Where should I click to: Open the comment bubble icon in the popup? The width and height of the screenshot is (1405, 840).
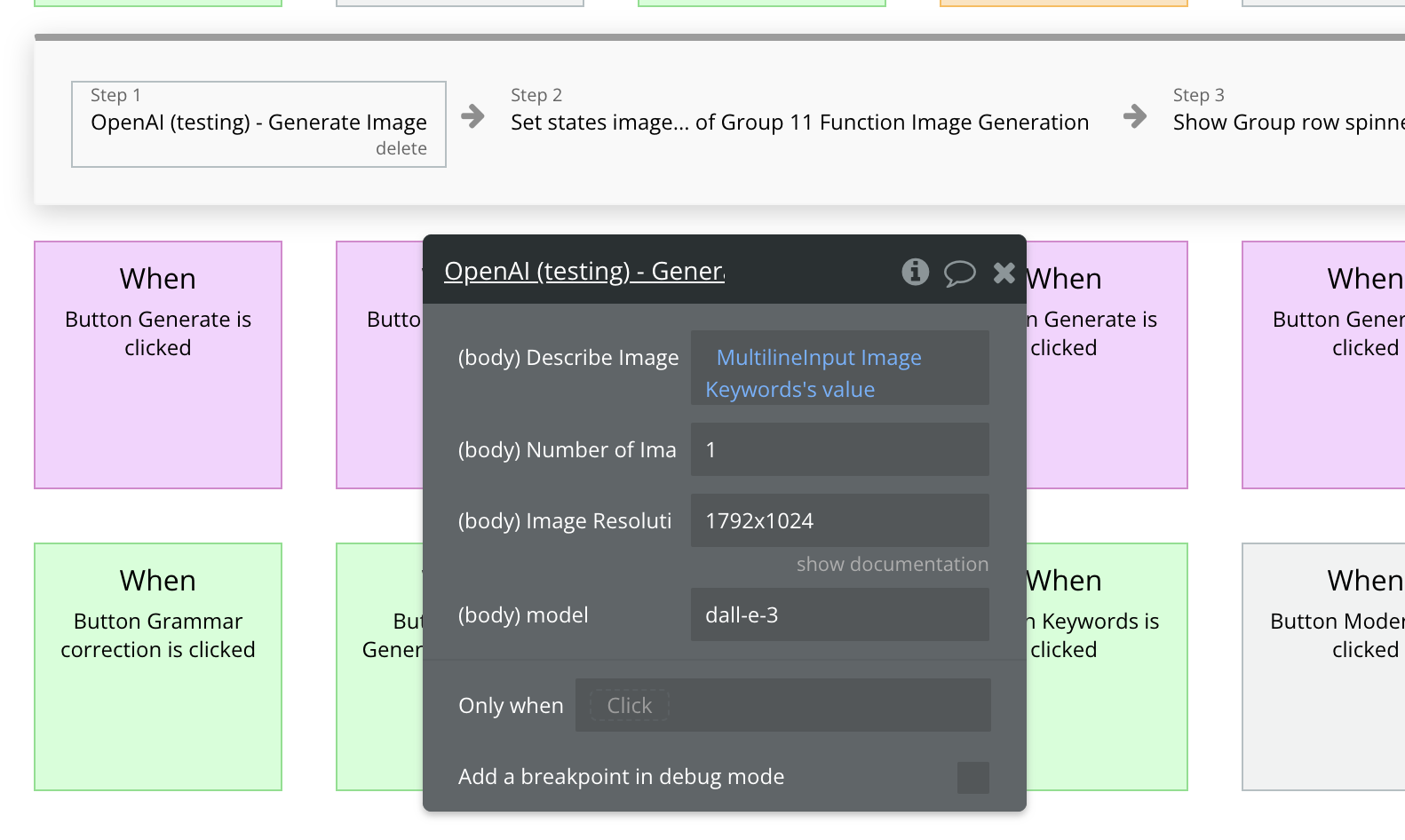959,273
